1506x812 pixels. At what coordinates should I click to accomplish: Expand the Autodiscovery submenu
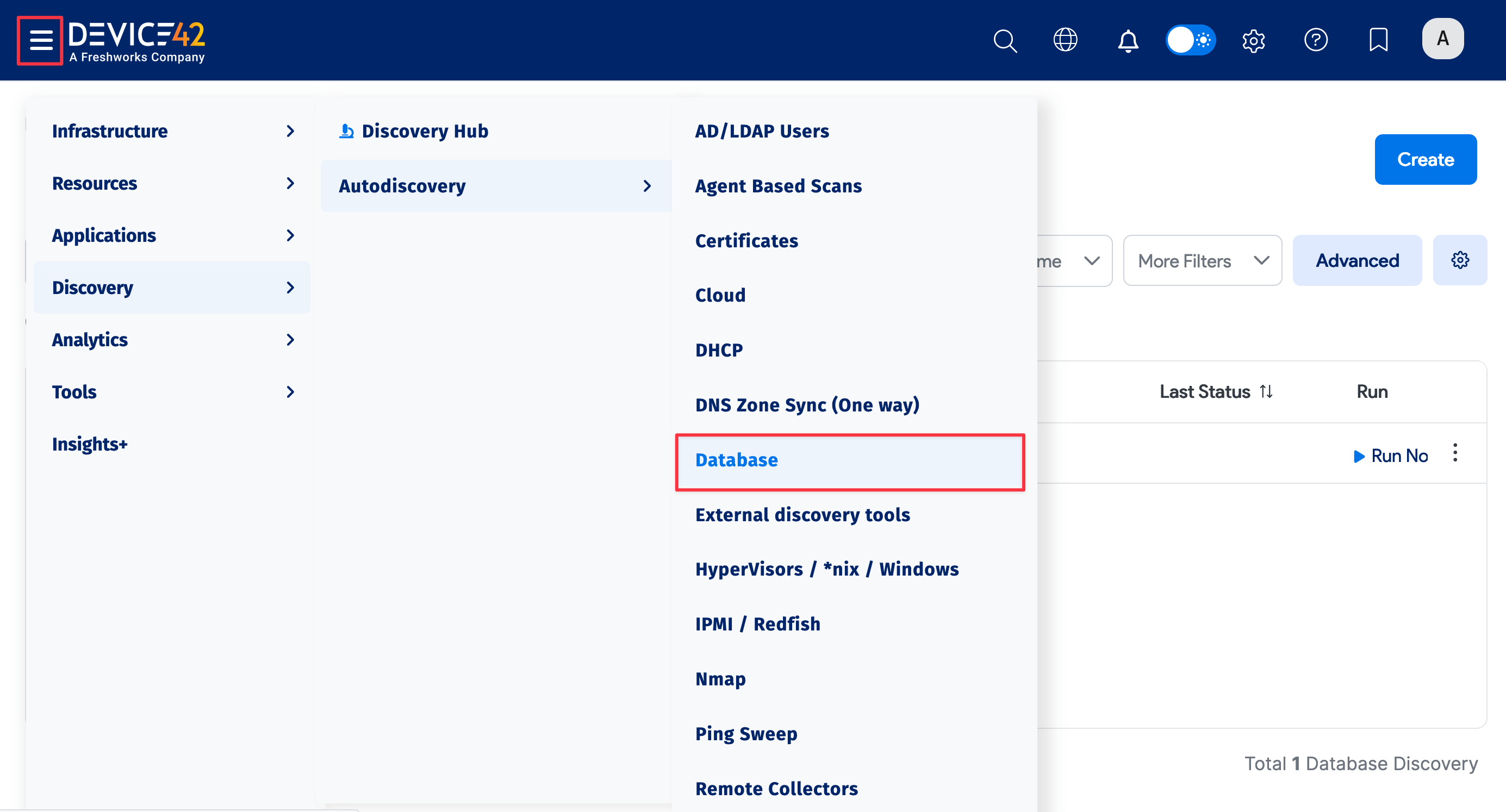tap(496, 186)
